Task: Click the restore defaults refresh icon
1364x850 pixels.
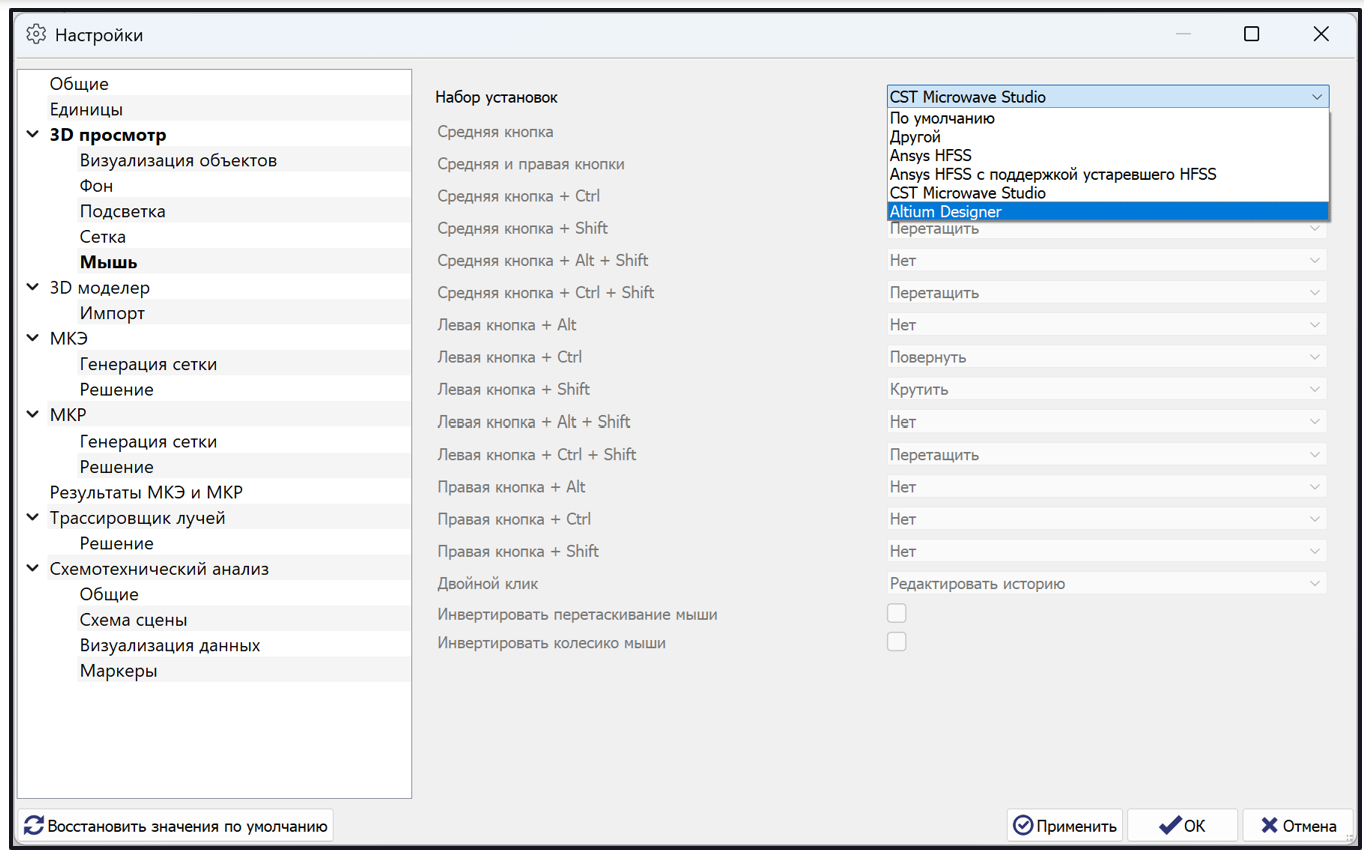Action: point(34,825)
